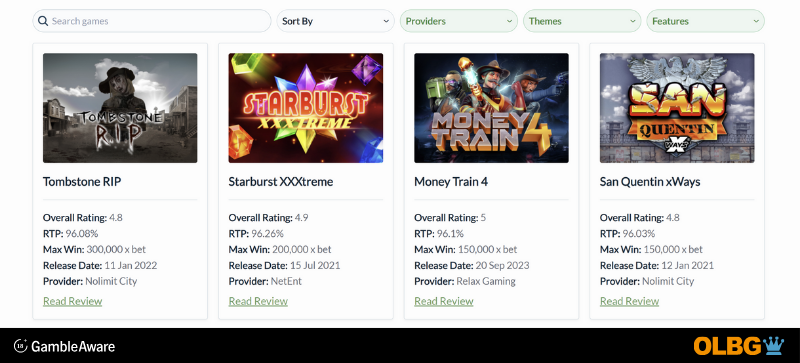Expand the Providers filter dropdown
Screen dimensions: 800x363
(459, 21)
